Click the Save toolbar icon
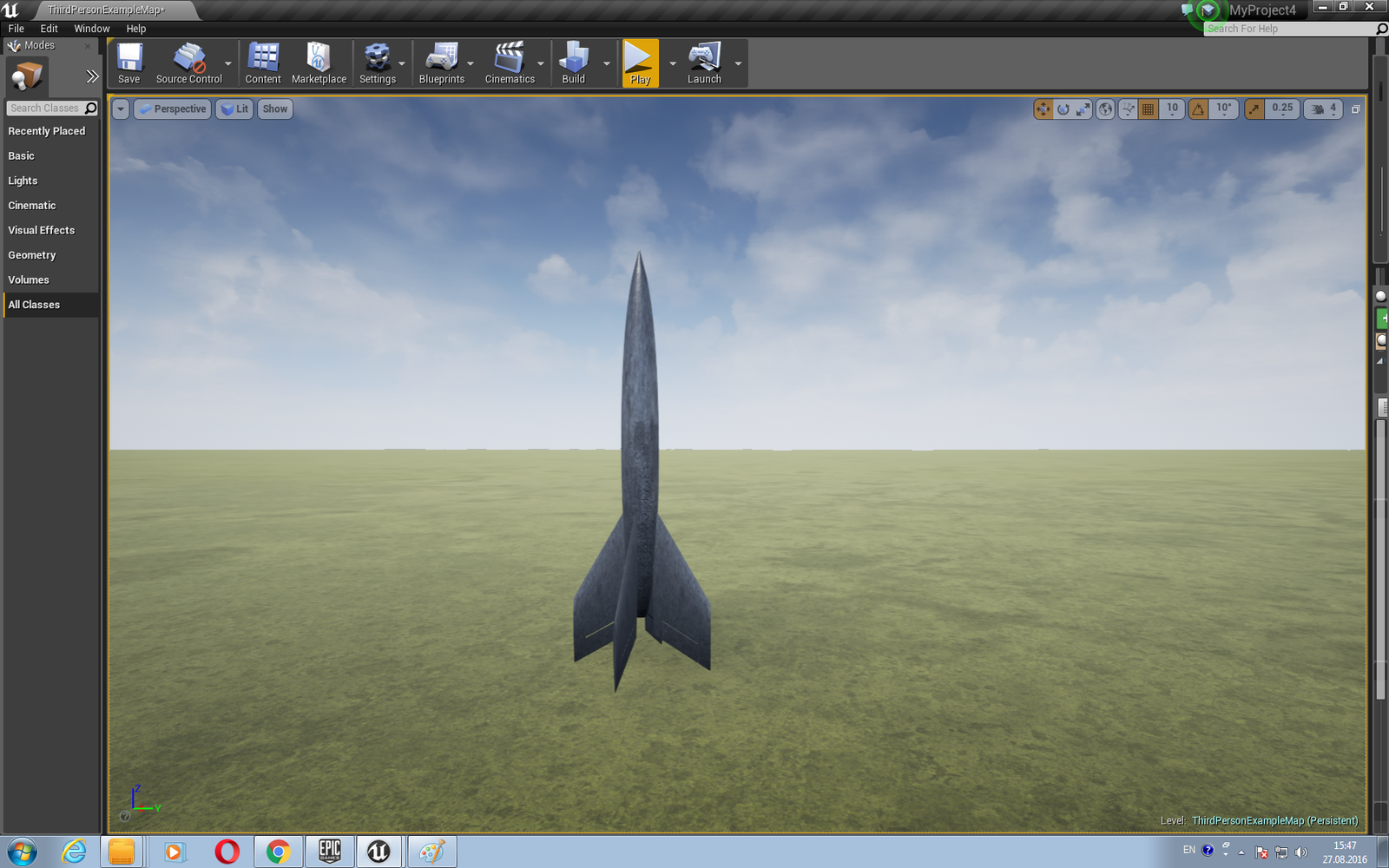Viewport: 1389px width, 868px height. coord(129,63)
